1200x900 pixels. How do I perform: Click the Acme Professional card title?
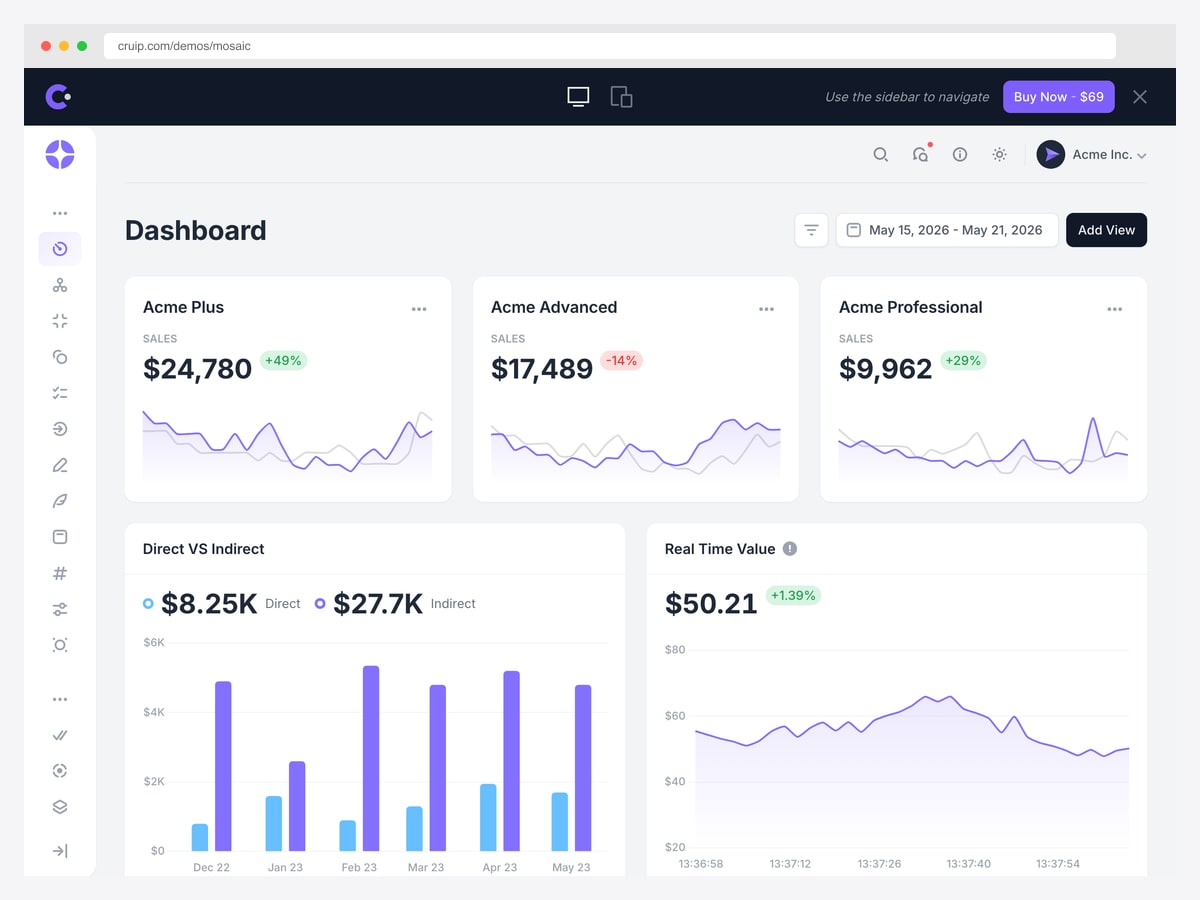pyautogui.click(x=911, y=307)
